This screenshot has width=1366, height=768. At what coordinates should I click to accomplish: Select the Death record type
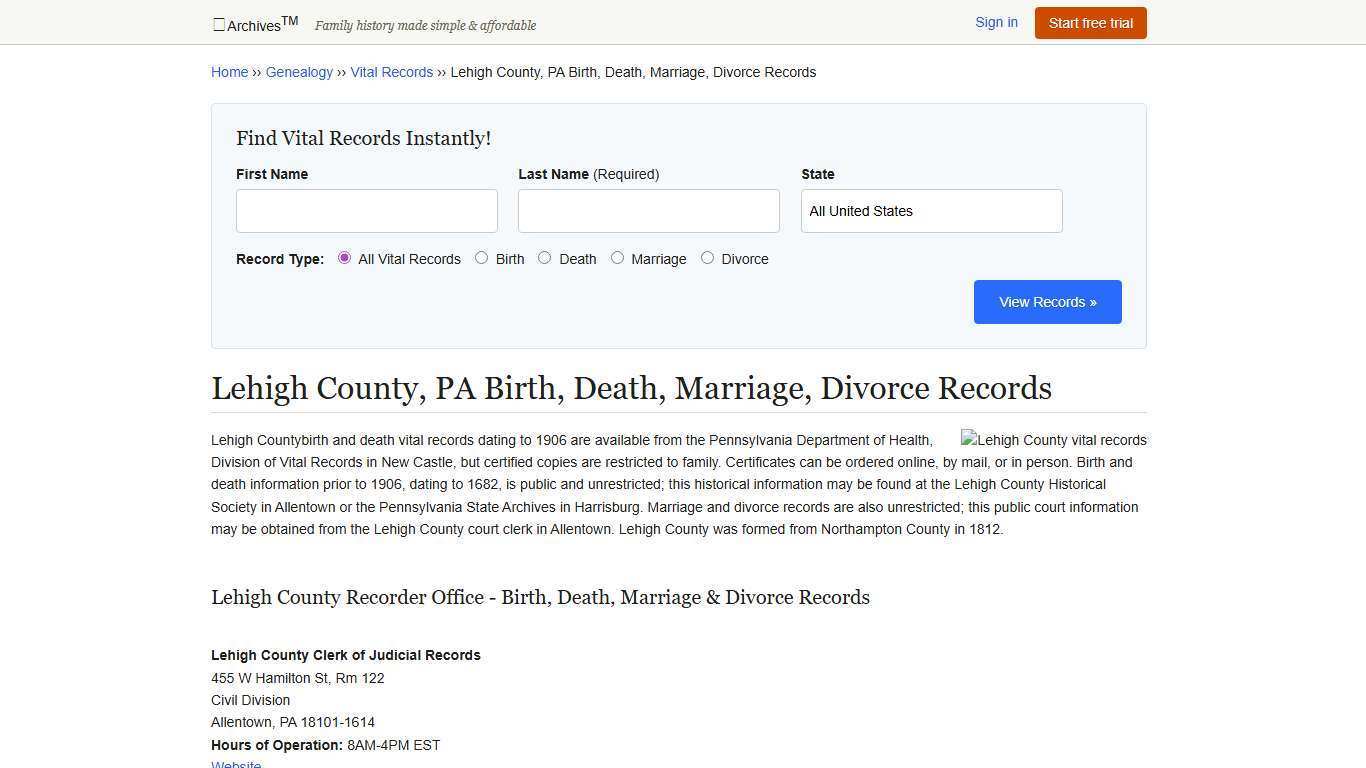pyautogui.click(x=545, y=258)
